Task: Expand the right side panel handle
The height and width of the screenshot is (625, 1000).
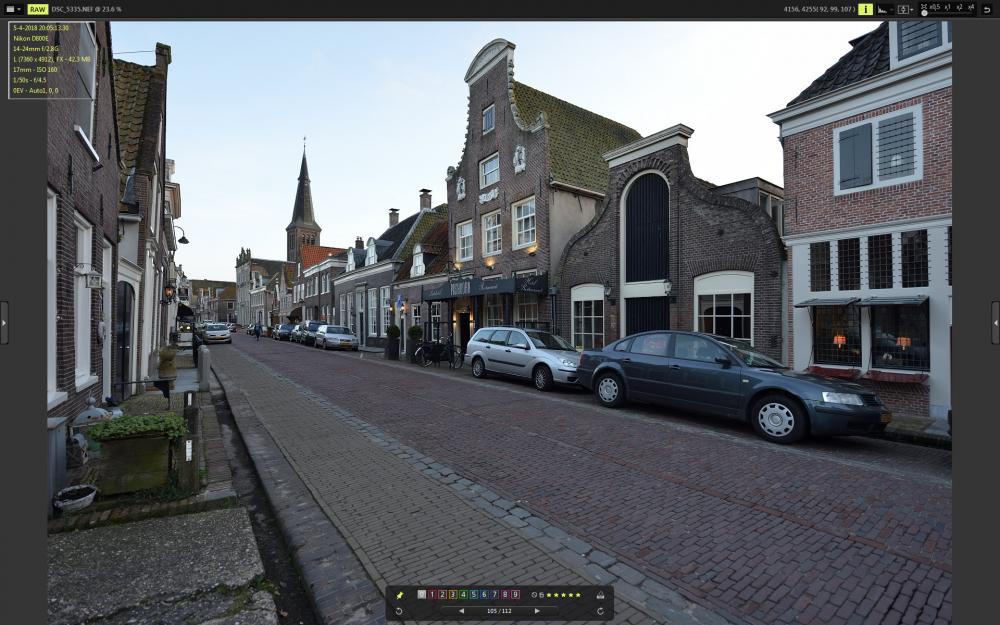Action: pyautogui.click(x=996, y=323)
